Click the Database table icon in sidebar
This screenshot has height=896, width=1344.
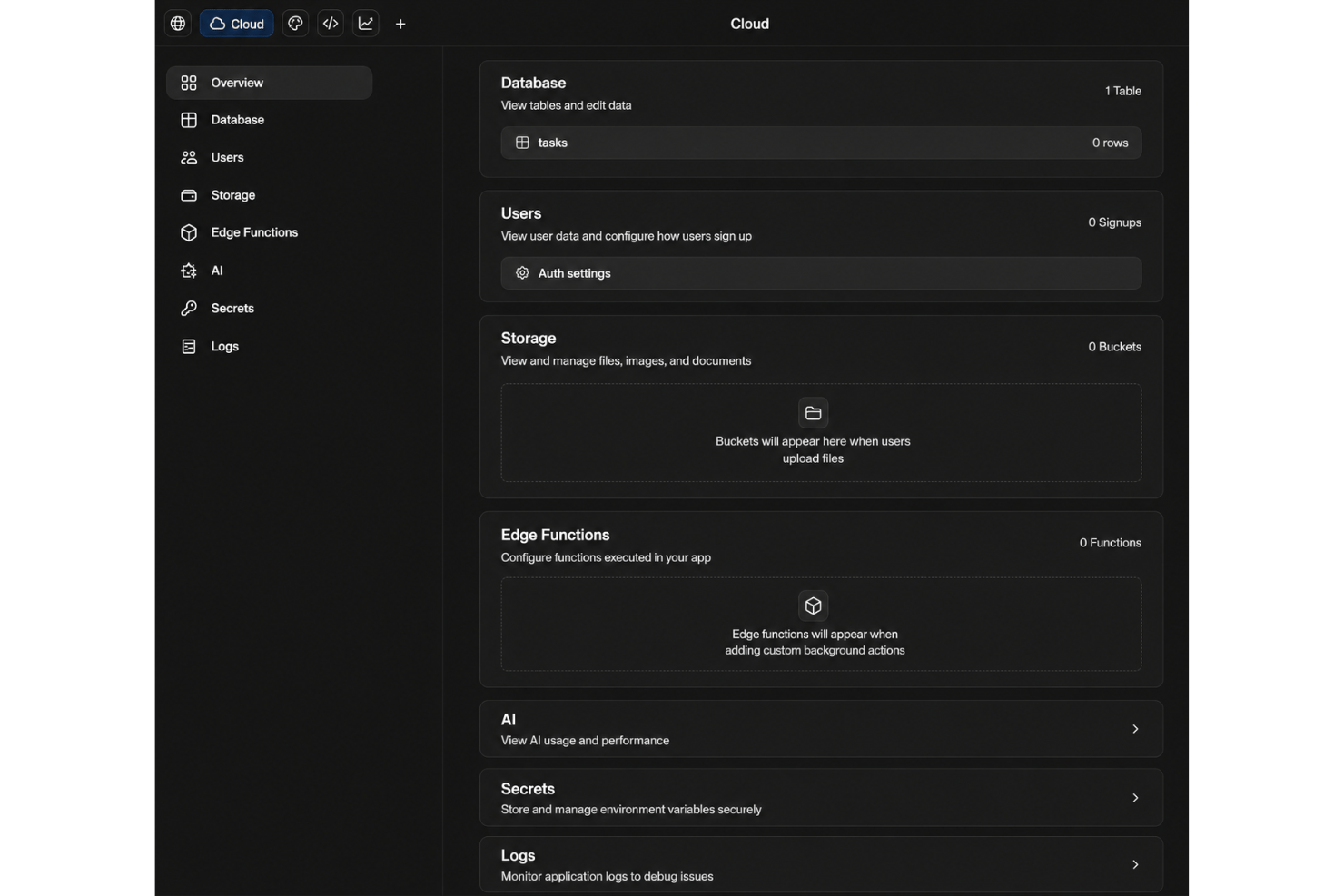tap(189, 120)
